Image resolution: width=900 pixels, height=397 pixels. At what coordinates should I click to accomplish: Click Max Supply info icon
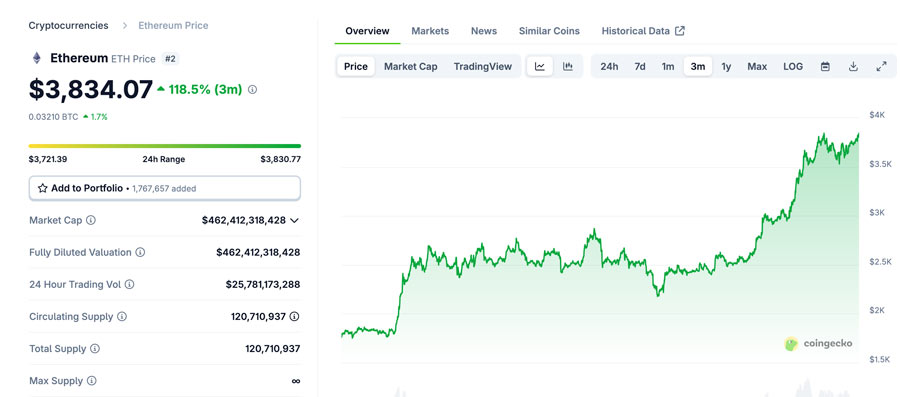click(x=92, y=381)
